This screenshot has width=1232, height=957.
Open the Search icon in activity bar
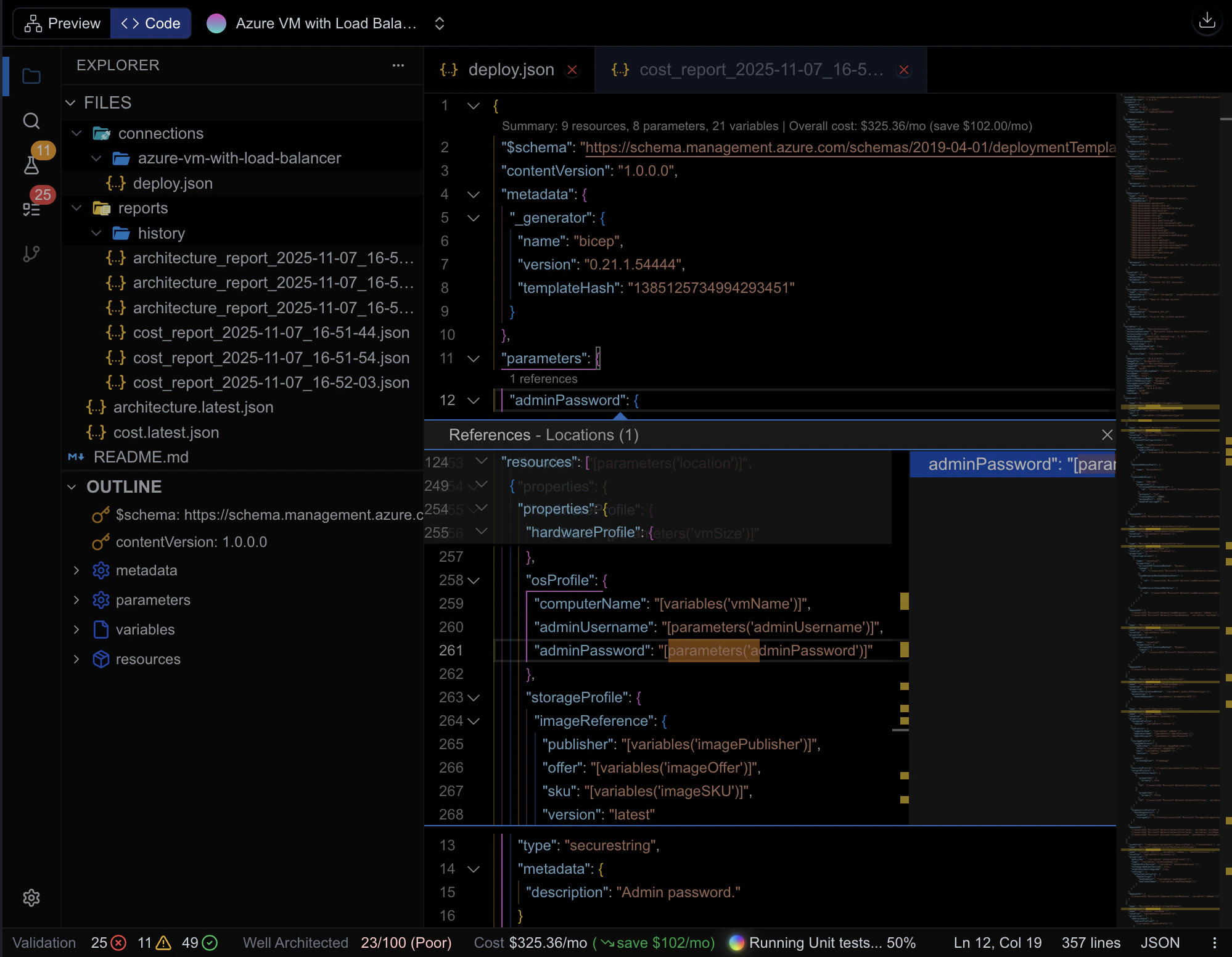pyautogui.click(x=31, y=121)
